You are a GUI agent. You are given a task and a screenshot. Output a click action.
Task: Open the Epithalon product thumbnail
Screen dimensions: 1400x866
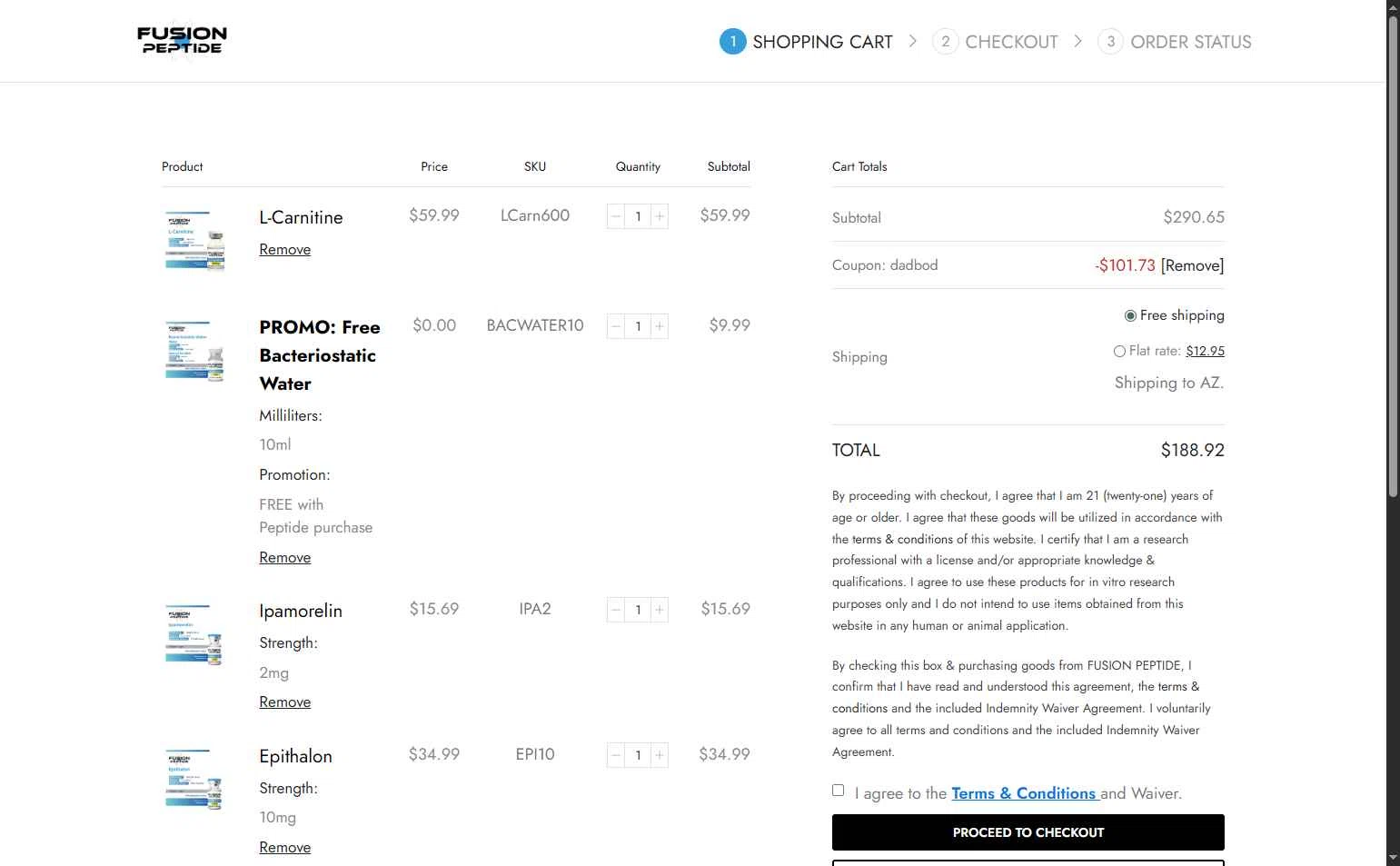tap(194, 780)
